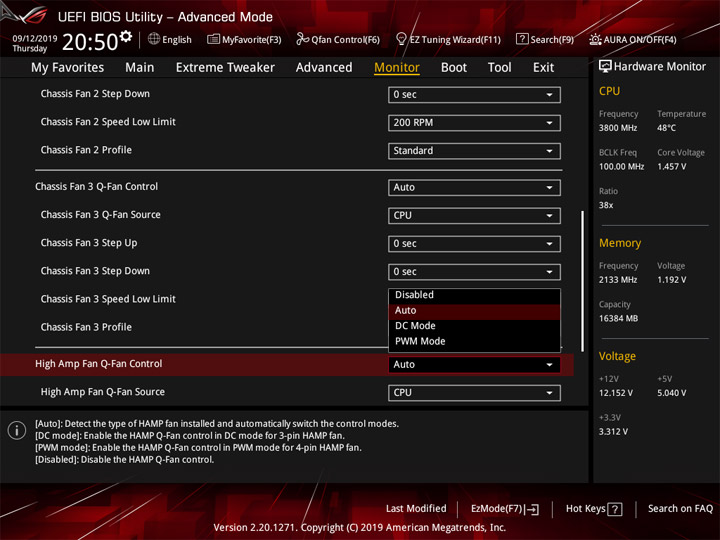The height and width of the screenshot is (540, 720).
Task: Click memory frequency 2133 MHz
Action: [x=618, y=280]
